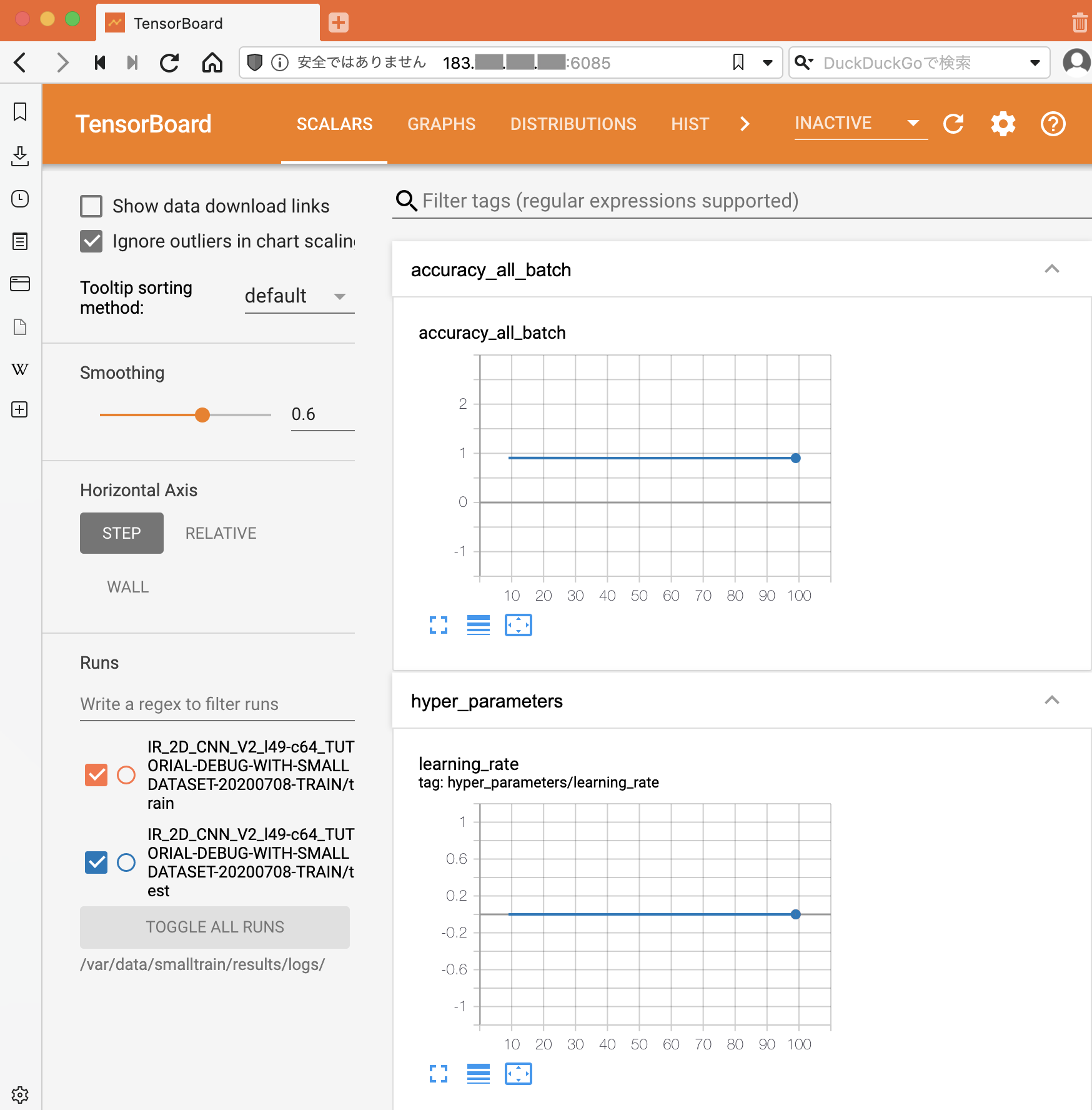
Task: Open the search engine selector magnifier
Action: [803, 62]
